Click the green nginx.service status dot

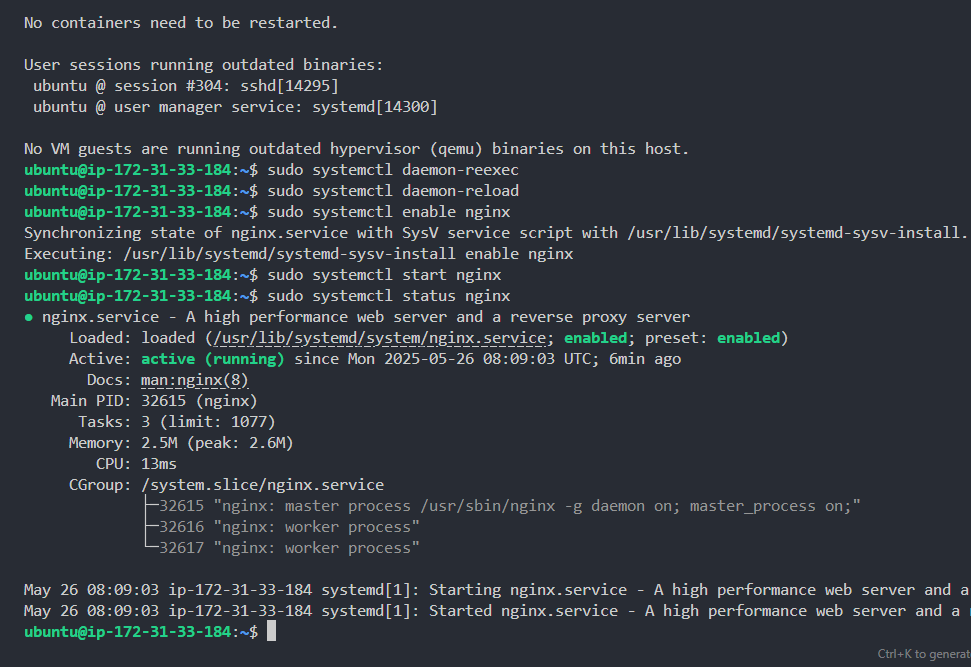(29, 317)
